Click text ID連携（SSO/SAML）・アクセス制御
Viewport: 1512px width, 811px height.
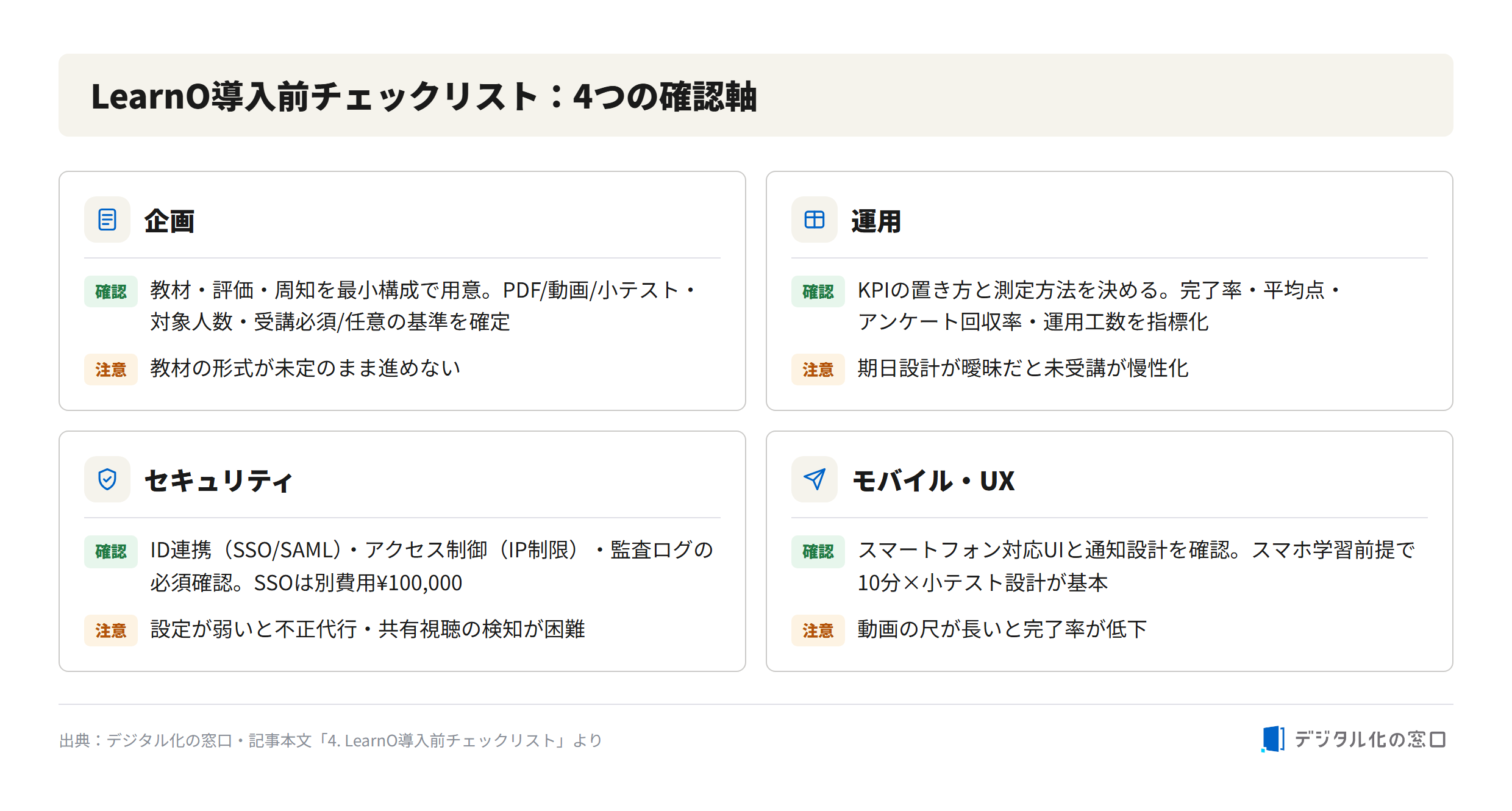319,550
